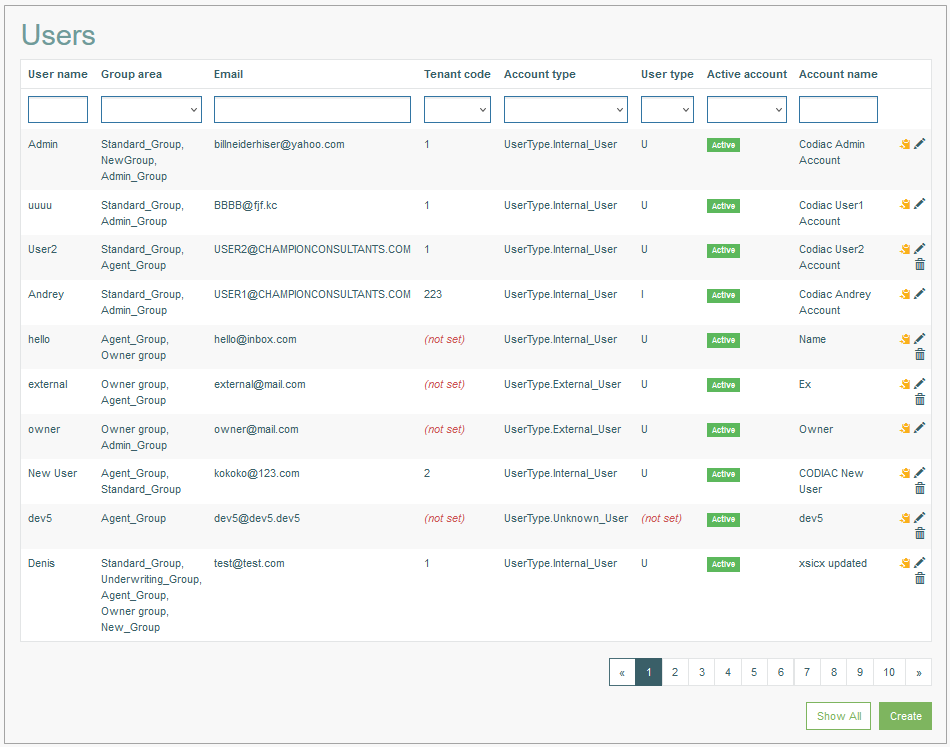Edit the uuuu user with pencil icon
This screenshot has height=747, width=950.
pos(920,204)
